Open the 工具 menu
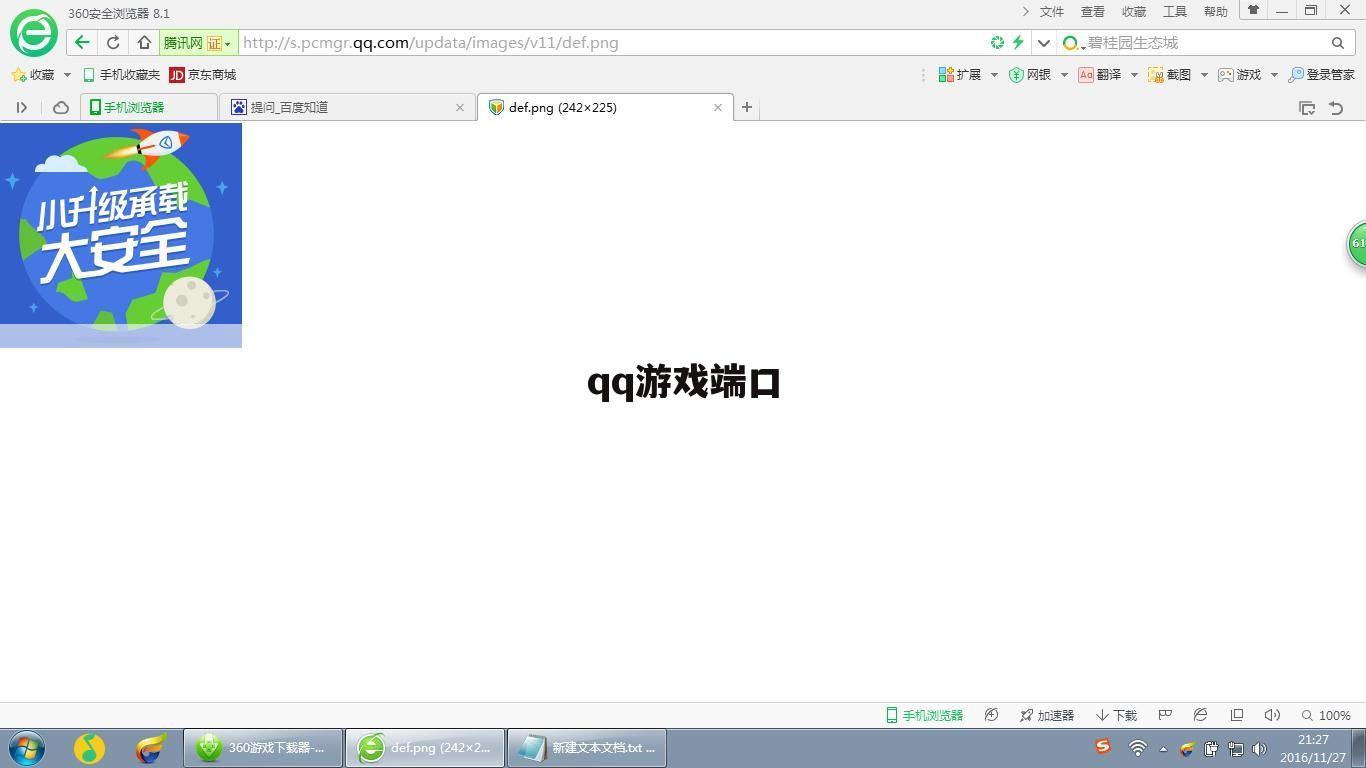This screenshot has width=1366, height=768. click(1175, 12)
